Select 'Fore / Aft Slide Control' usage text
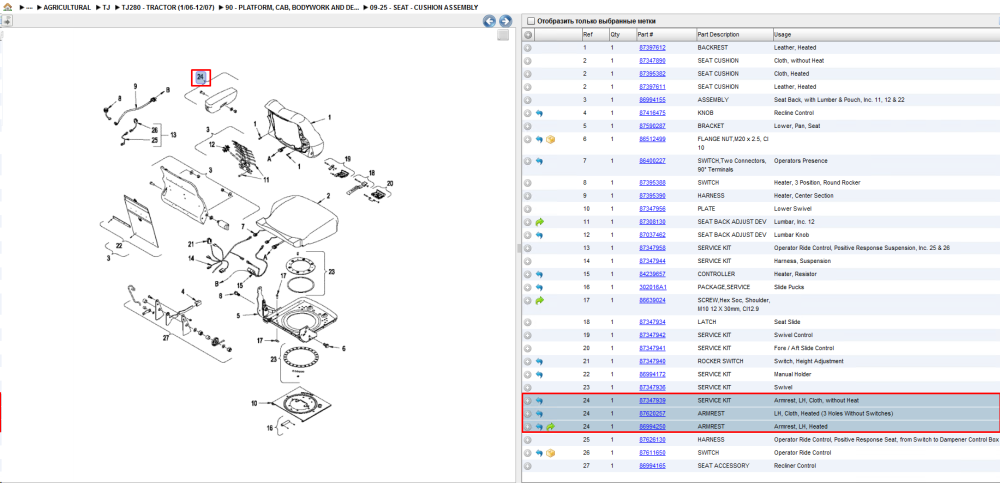 [x=804, y=348]
